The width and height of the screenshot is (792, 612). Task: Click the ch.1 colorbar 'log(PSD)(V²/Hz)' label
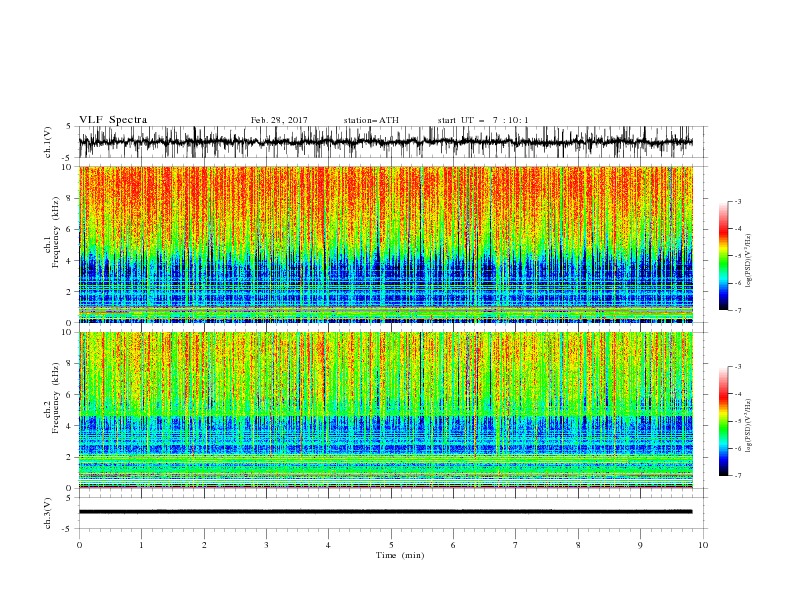(748, 261)
